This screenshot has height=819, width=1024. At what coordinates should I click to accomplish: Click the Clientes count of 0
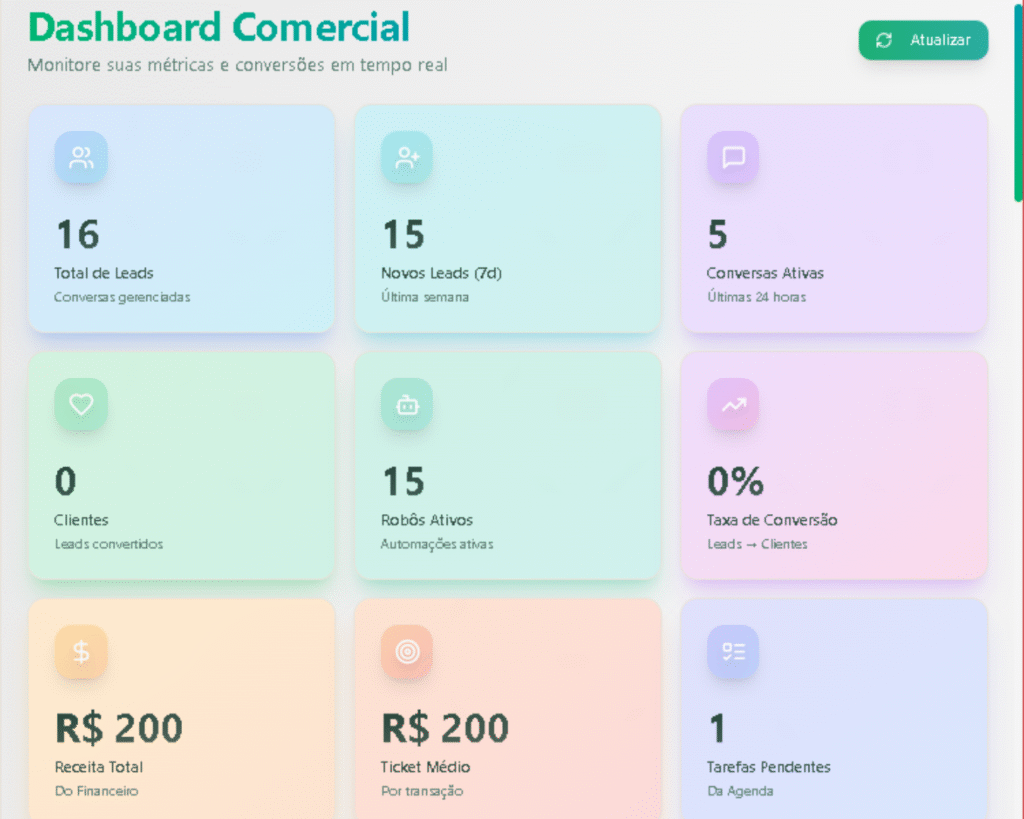click(x=65, y=481)
